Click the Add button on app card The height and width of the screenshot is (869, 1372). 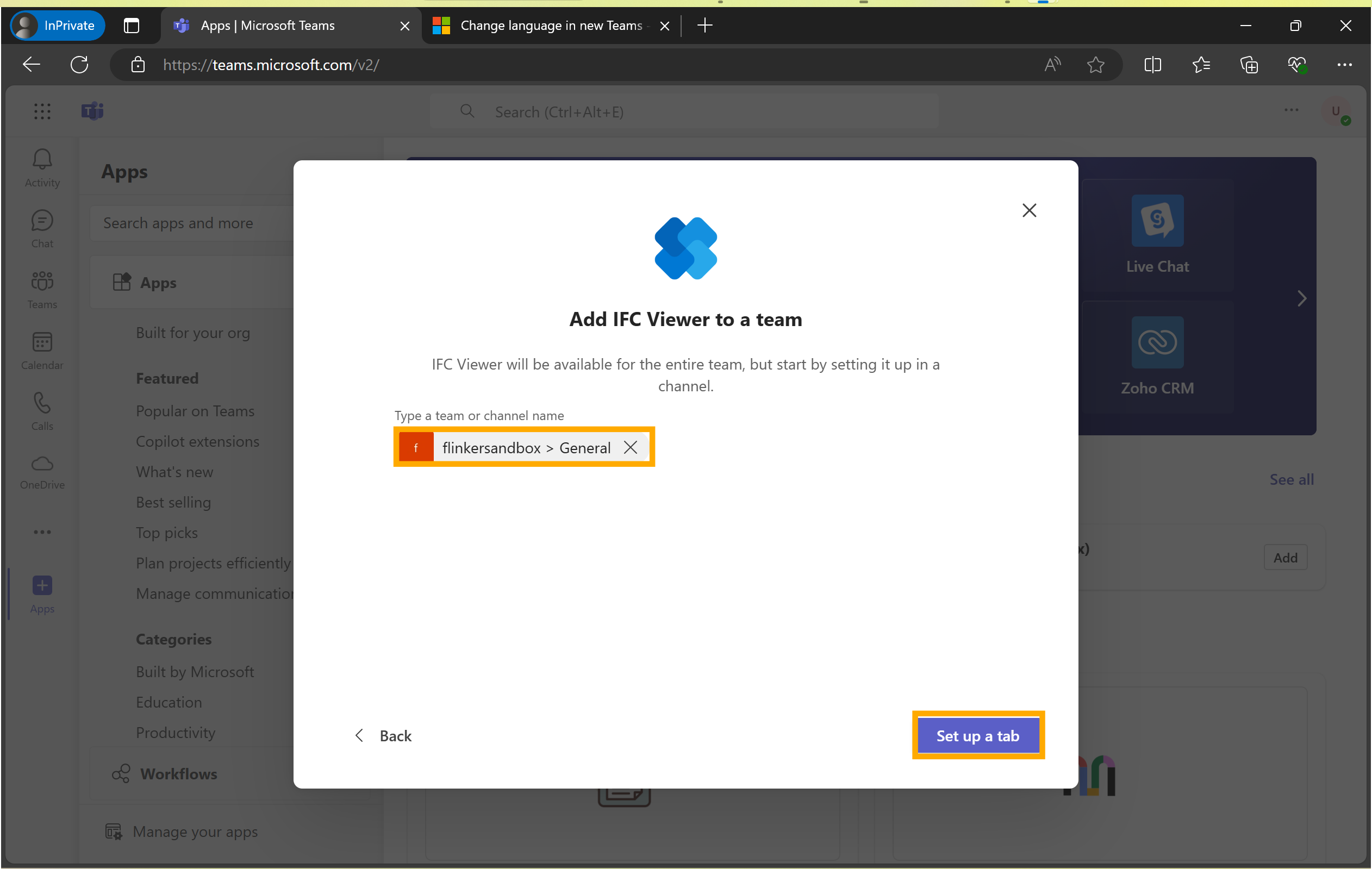click(x=1285, y=558)
